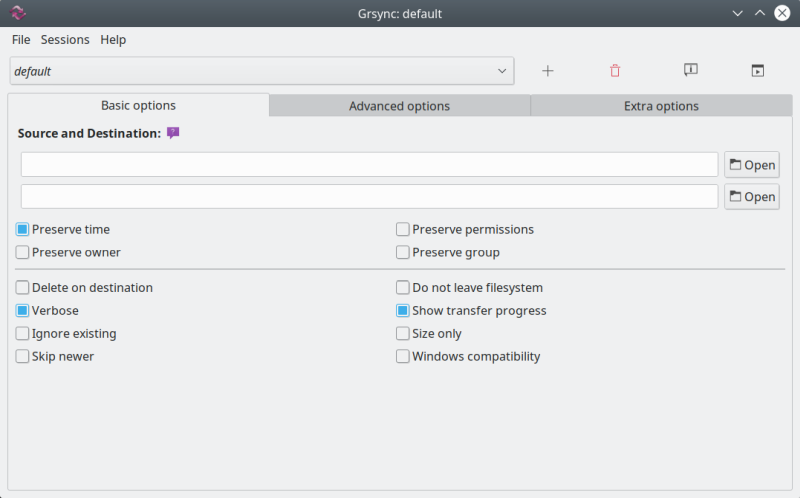Switch to the Advanced options tab
The width and height of the screenshot is (800, 498).
click(399, 106)
